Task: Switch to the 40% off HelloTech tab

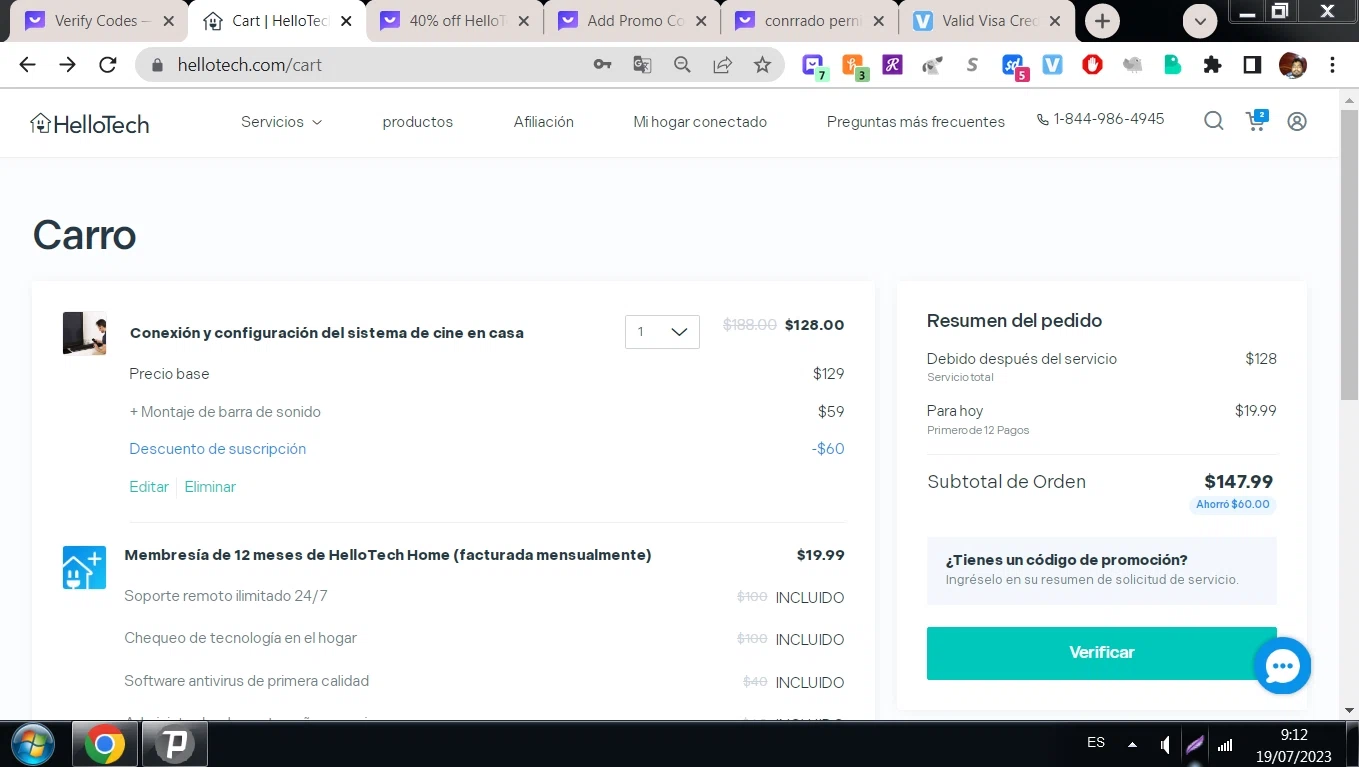Action: (x=455, y=20)
